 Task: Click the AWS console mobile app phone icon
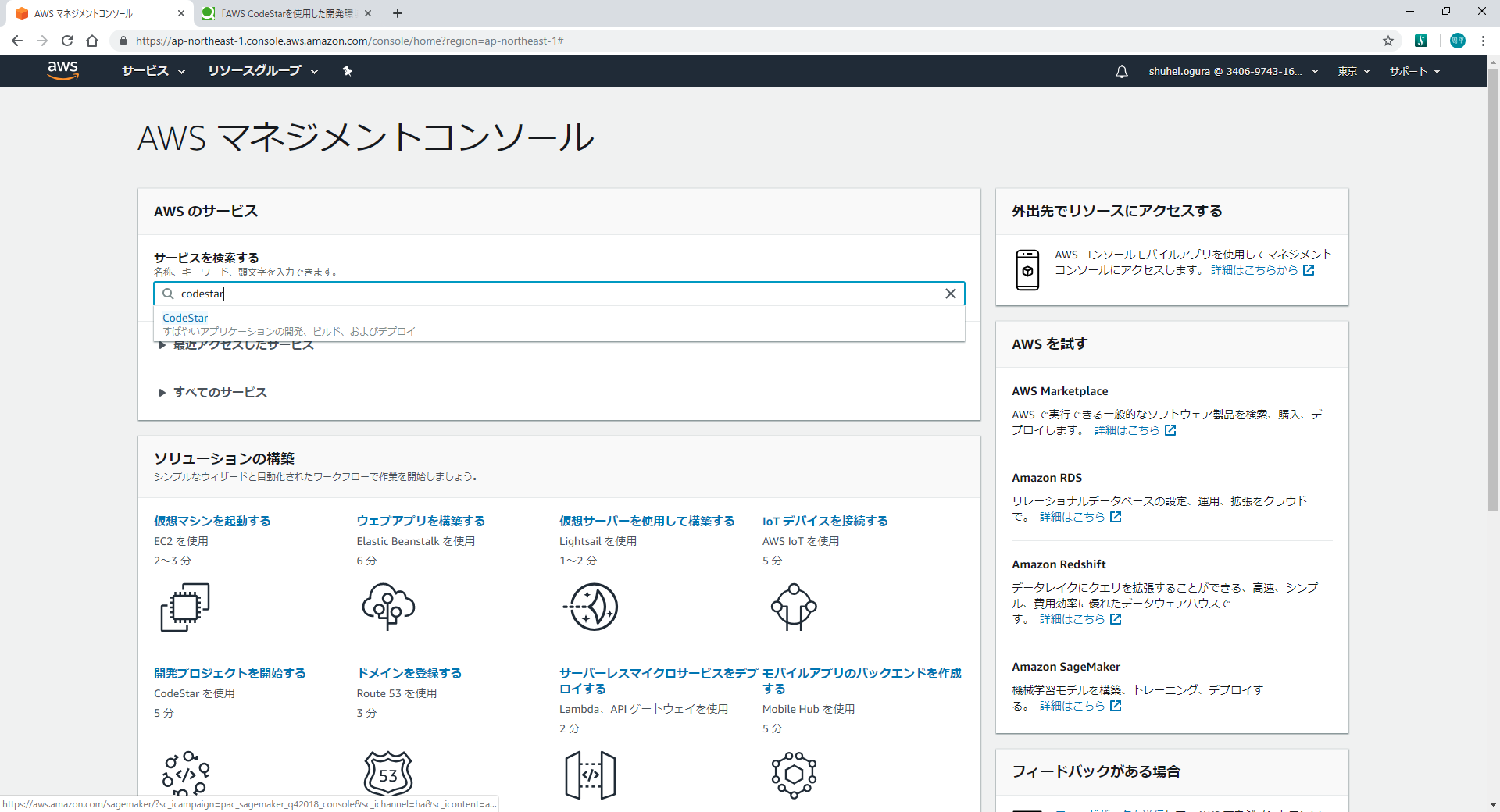pyautogui.click(x=1028, y=269)
